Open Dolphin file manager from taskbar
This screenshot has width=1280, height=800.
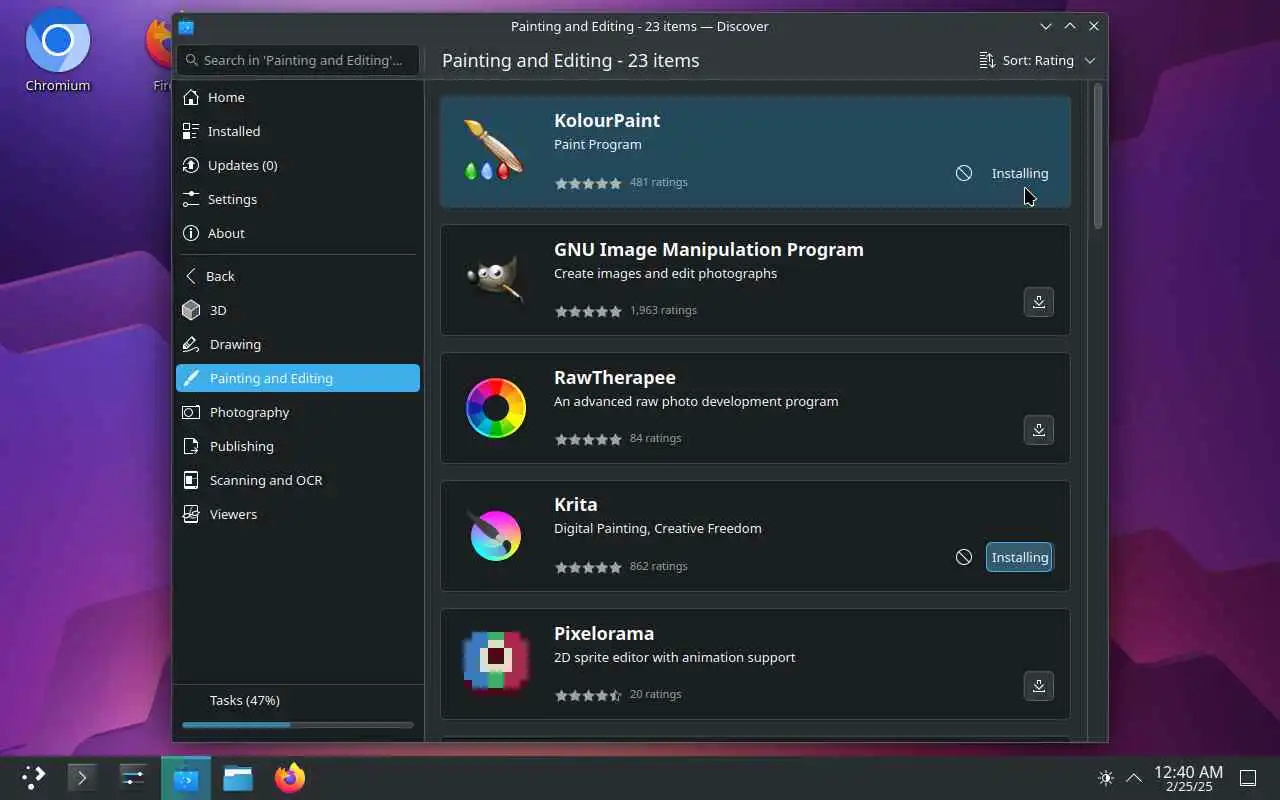[x=238, y=777]
